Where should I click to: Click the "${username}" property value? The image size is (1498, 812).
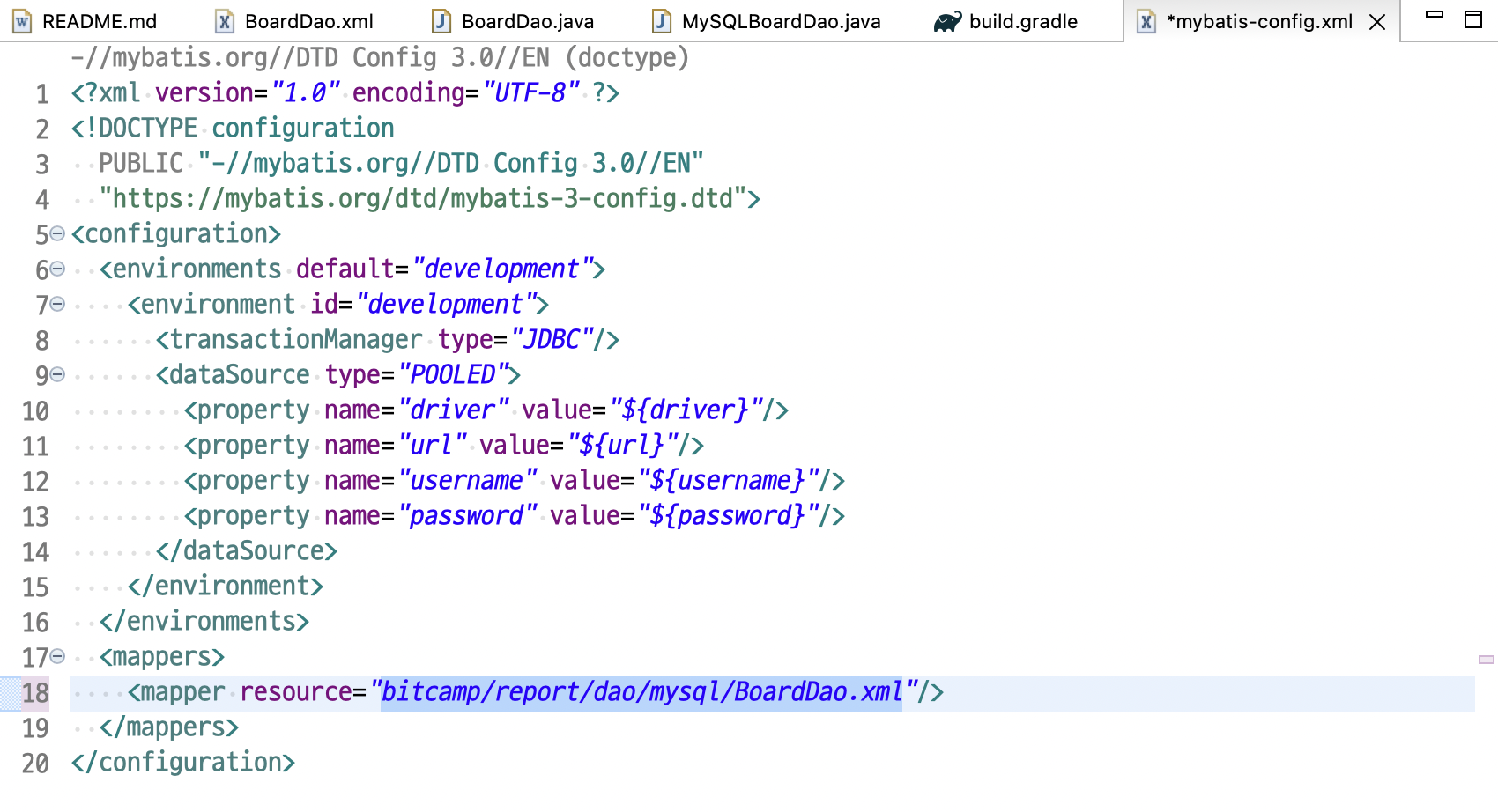point(729,480)
